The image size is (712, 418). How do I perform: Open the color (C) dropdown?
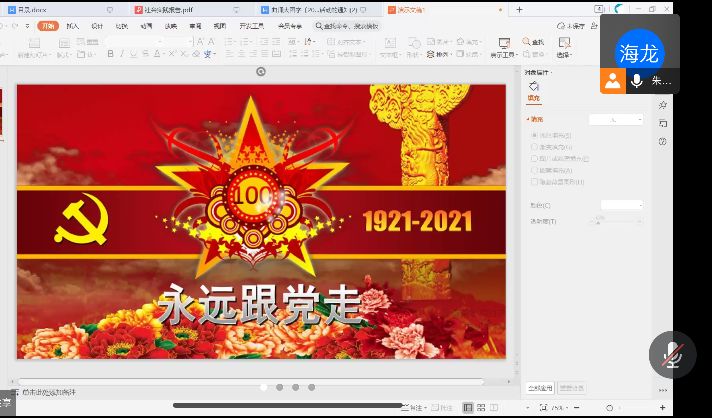(x=622, y=205)
